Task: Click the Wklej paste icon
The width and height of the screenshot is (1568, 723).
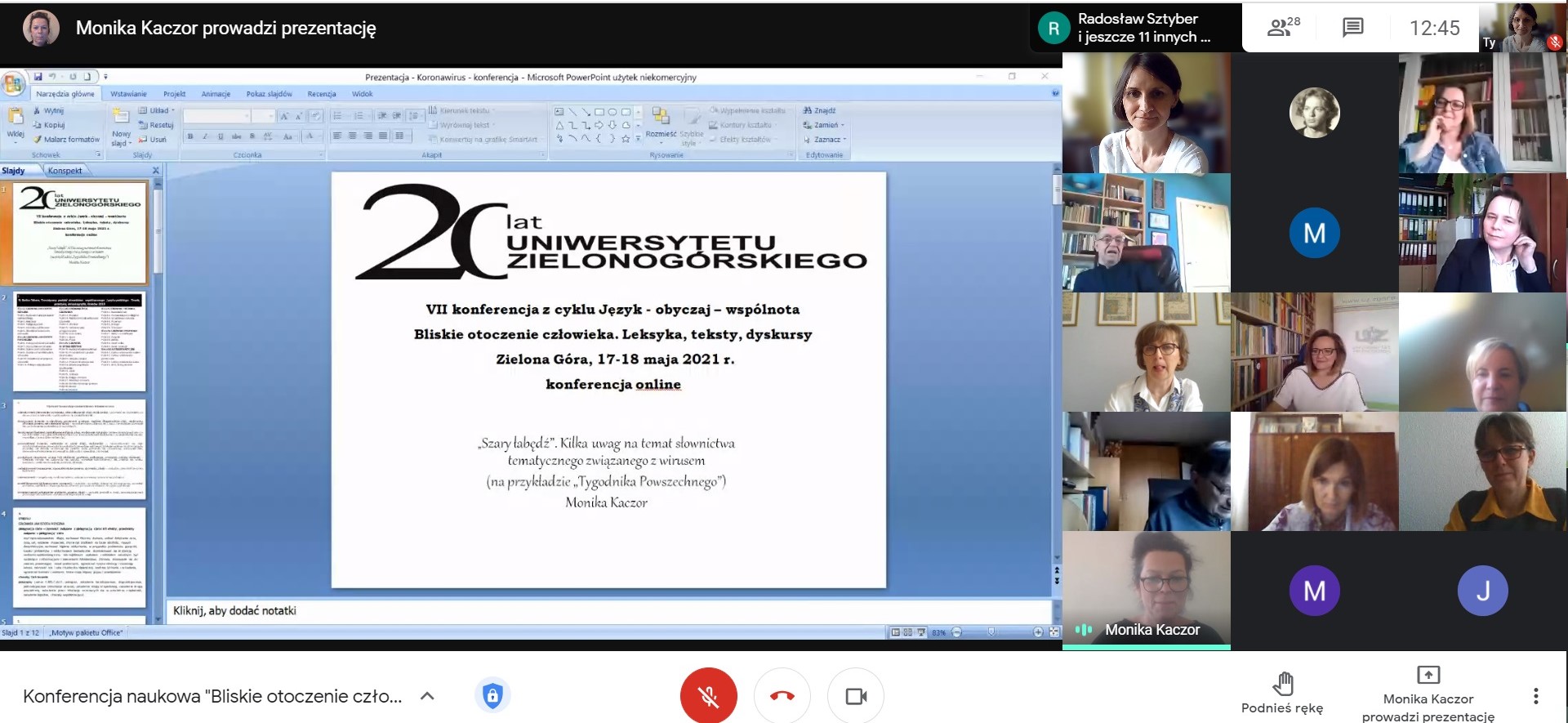Action: [15, 117]
